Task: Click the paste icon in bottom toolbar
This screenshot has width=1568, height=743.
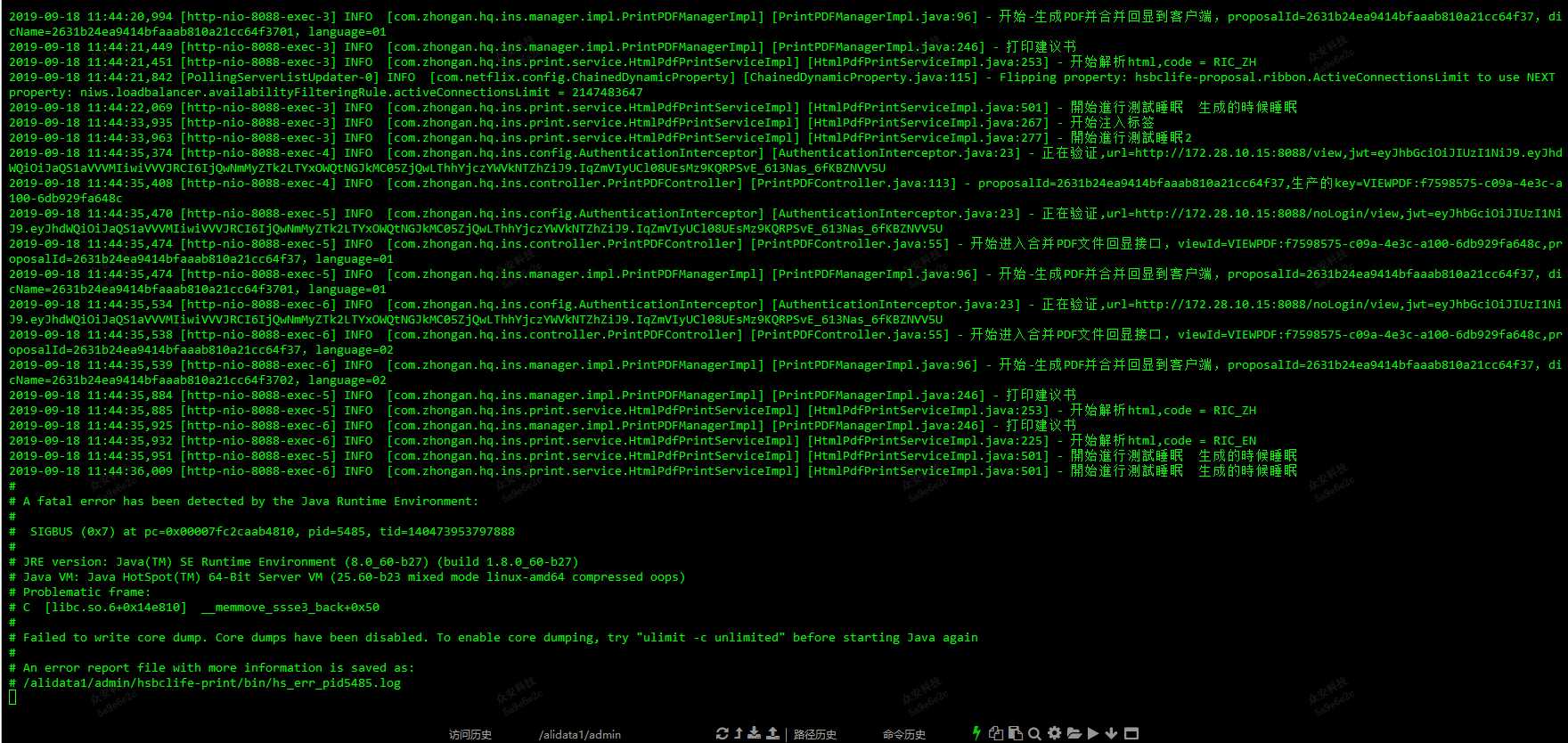Action: coord(1015,733)
